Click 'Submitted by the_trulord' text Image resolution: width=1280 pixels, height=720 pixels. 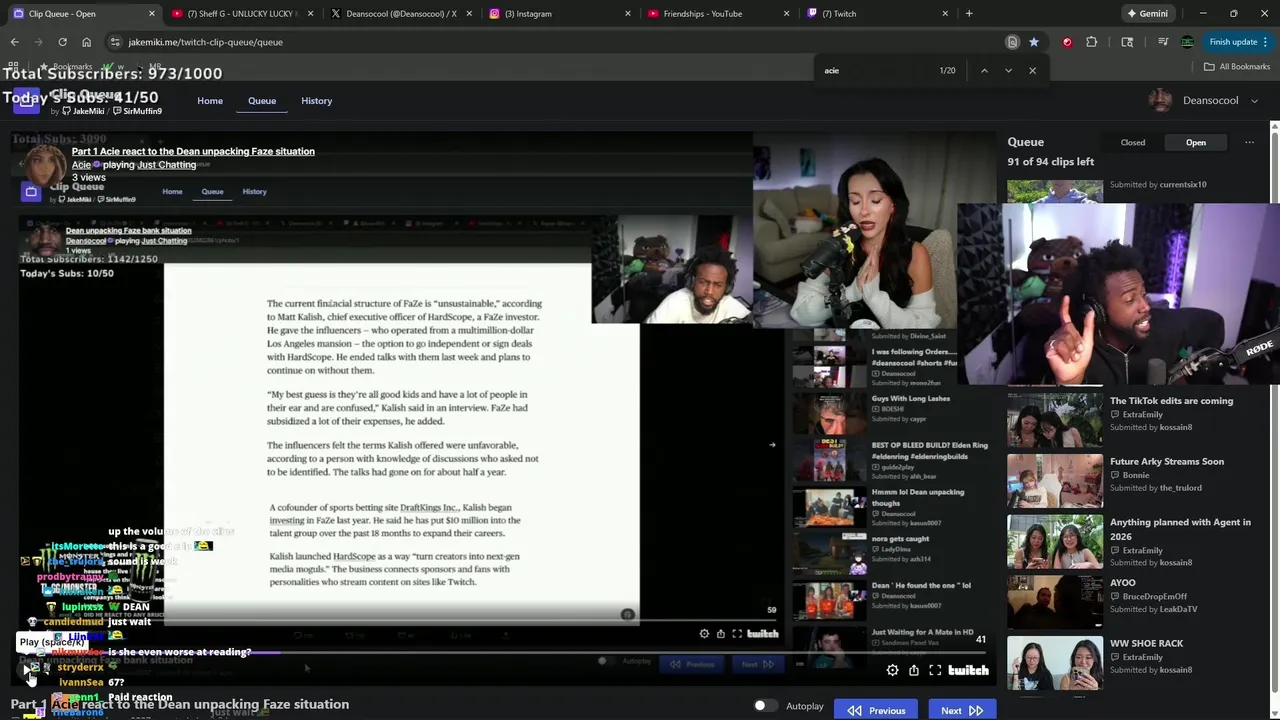tap(1156, 488)
